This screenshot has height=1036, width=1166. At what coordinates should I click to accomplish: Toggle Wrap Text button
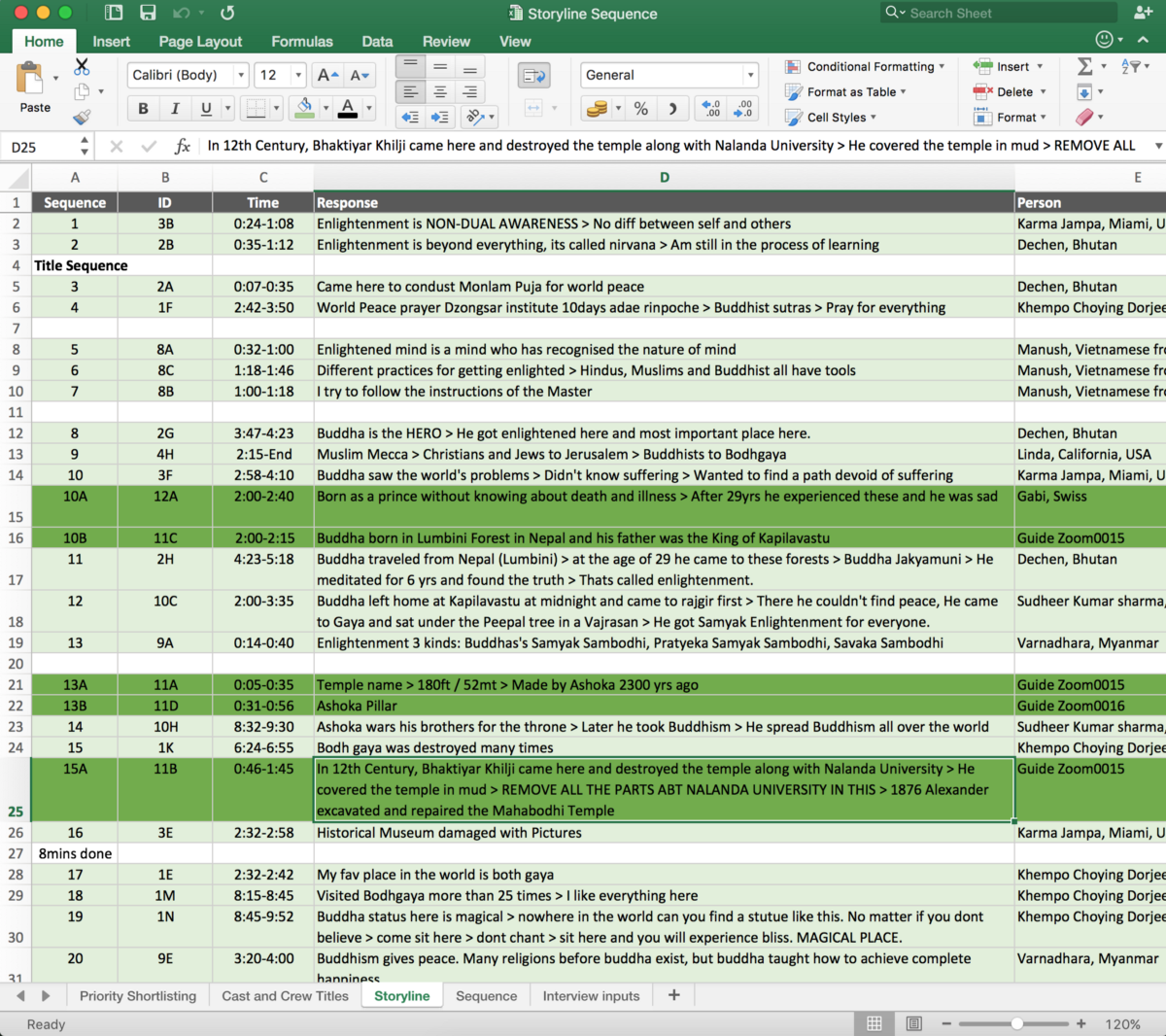click(533, 75)
